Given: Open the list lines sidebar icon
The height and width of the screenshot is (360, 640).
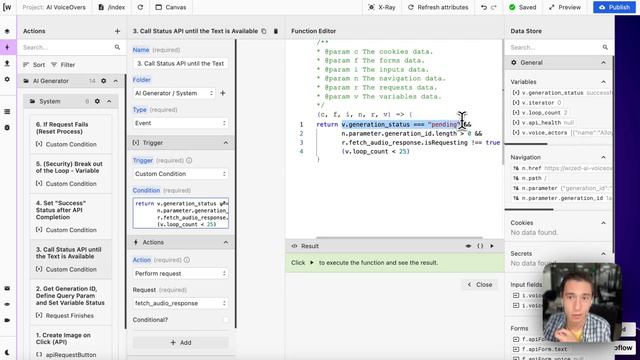Looking at the screenshot, I should [7, 111].
